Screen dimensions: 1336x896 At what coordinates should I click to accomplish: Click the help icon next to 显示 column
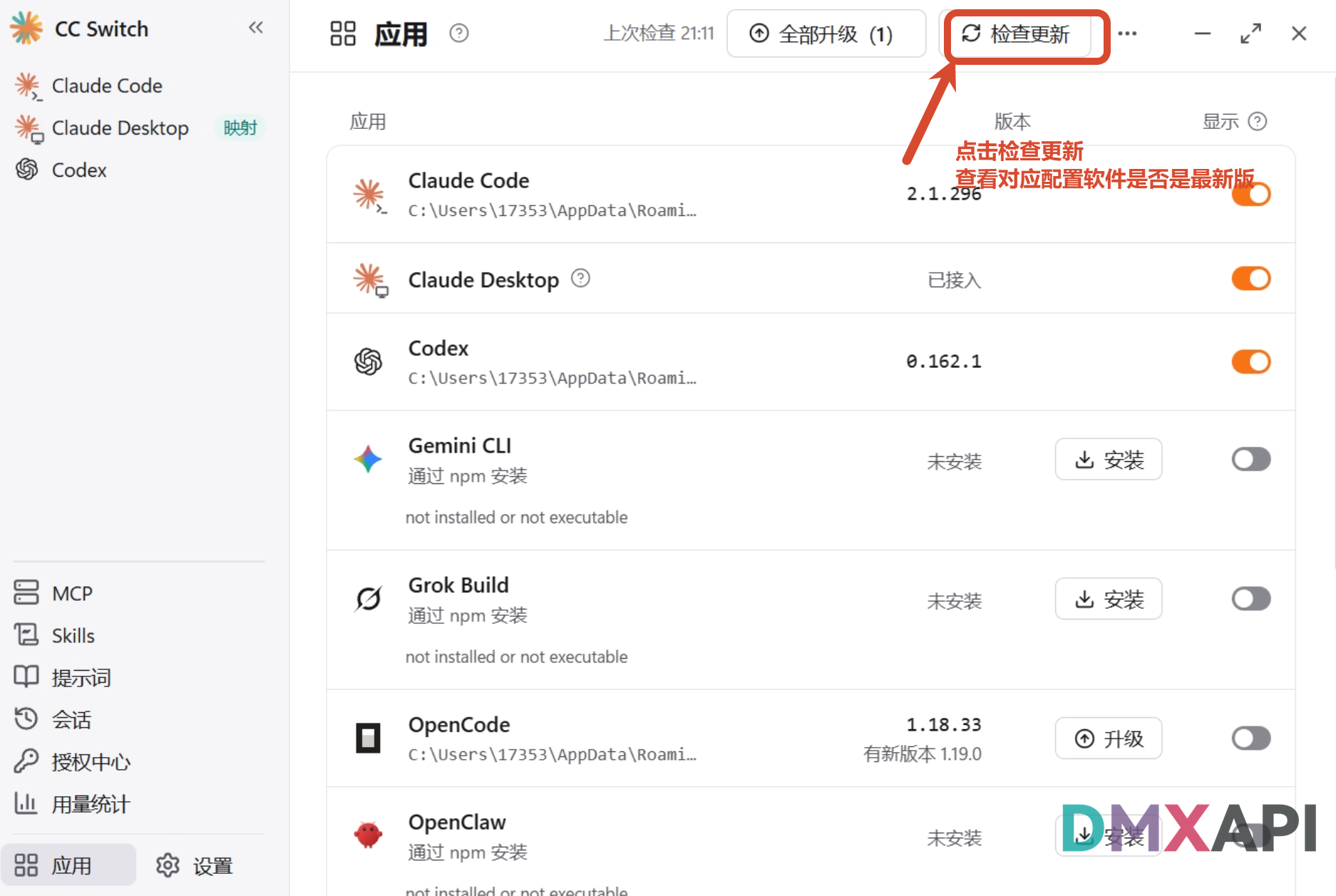click(1258, 121)
